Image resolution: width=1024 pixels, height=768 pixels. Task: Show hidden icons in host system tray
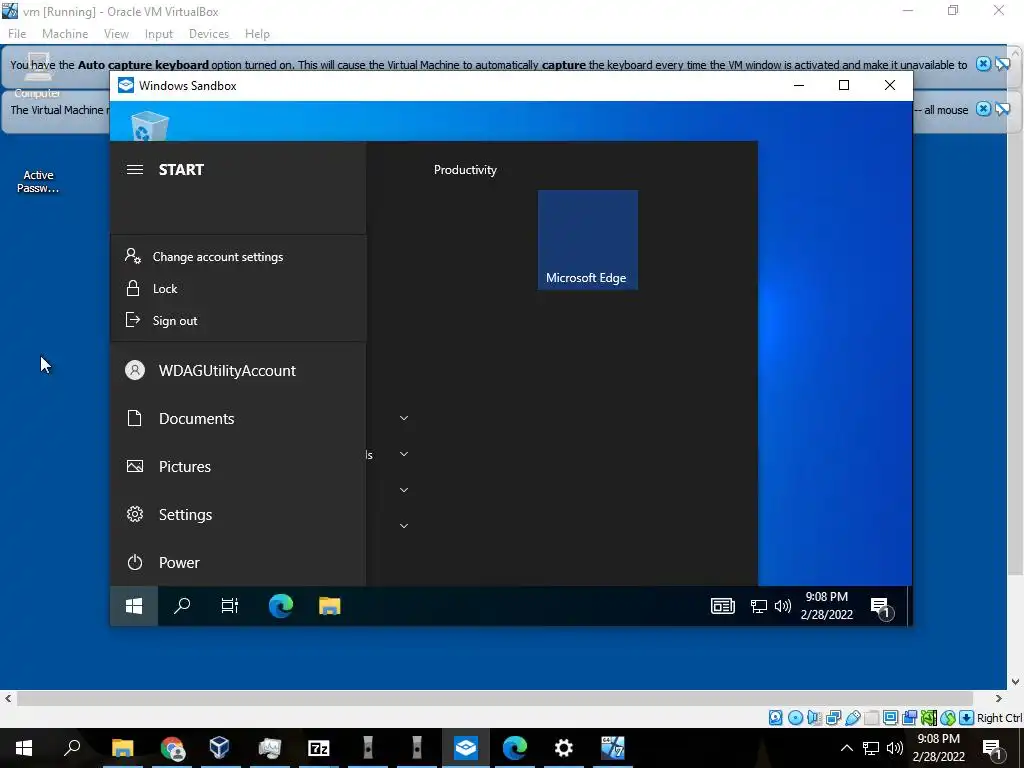click(x=846, y=748)
